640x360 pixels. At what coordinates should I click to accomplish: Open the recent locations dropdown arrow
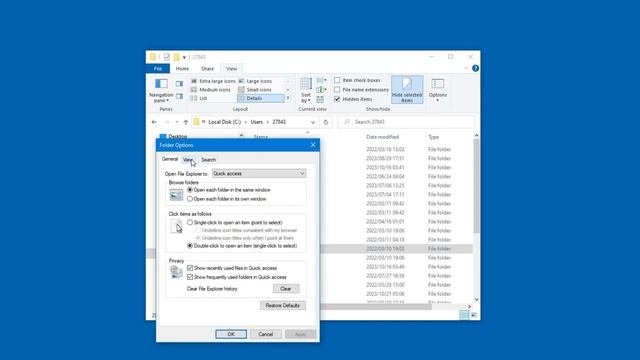177,122
